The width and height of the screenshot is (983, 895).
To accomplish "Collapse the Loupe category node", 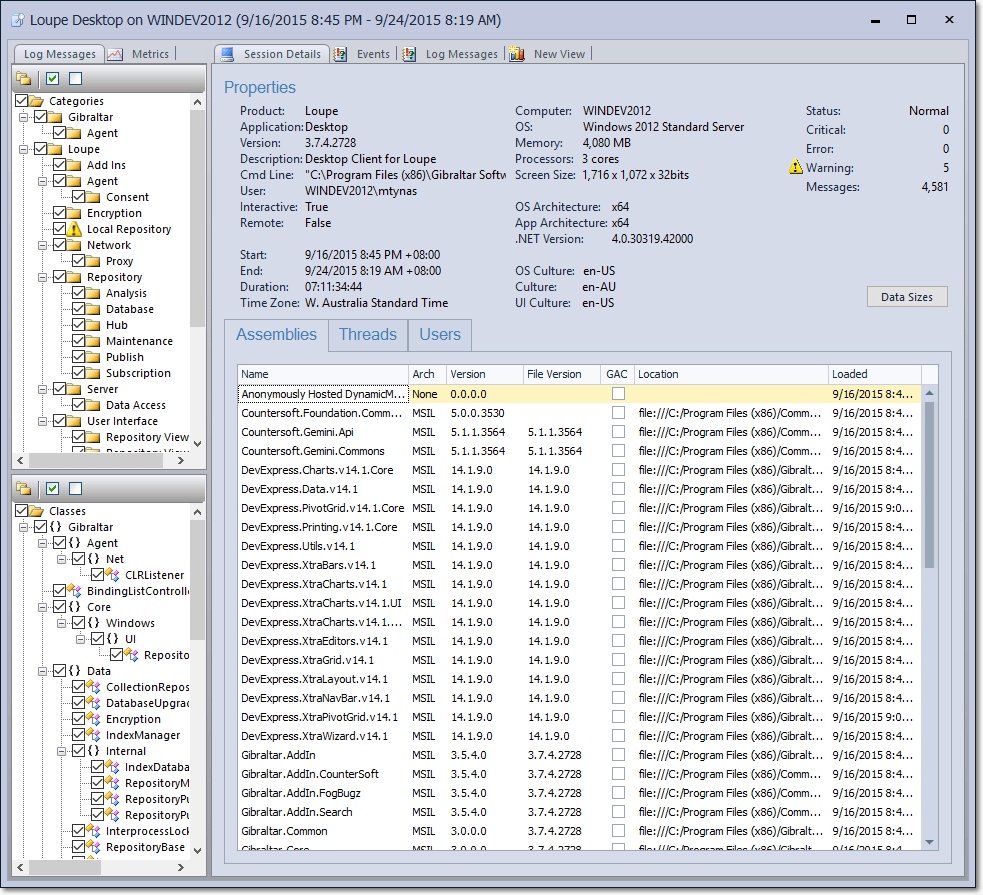I will (23, 149).
